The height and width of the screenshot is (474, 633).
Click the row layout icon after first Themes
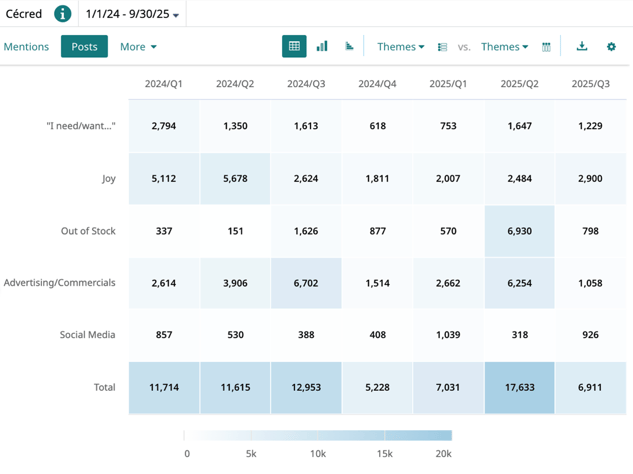click(x=442, y=47)
